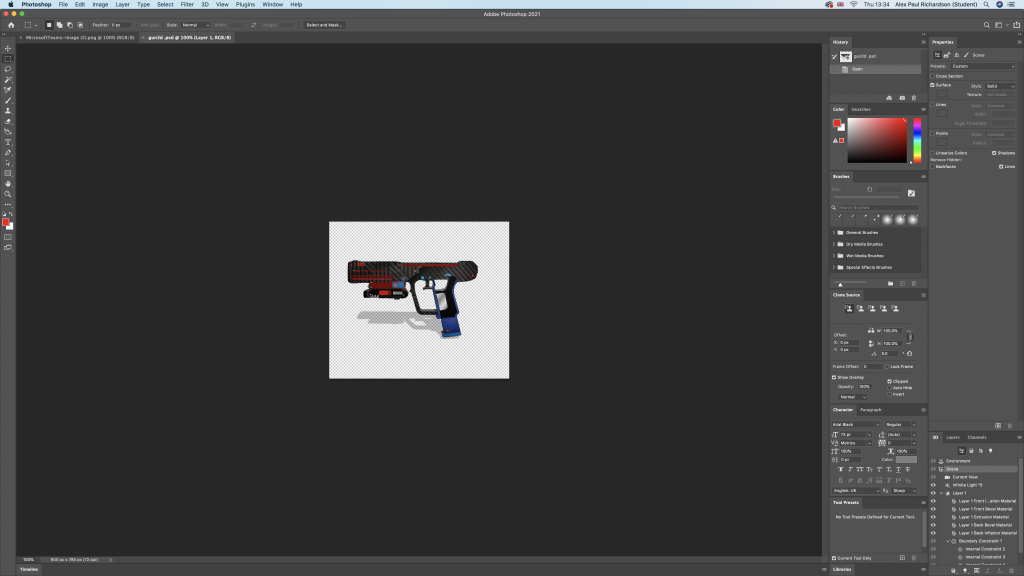
Task: Filter 3D panel by lights
Action: point(991,451)
